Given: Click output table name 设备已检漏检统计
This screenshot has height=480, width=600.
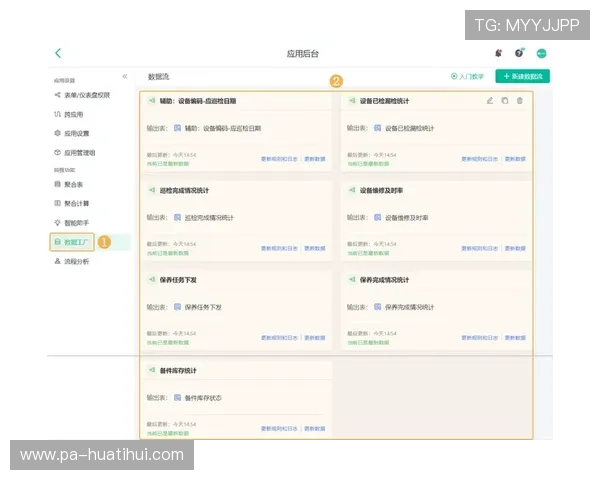Looking at the screenshot, I should [x=409, y=128].
